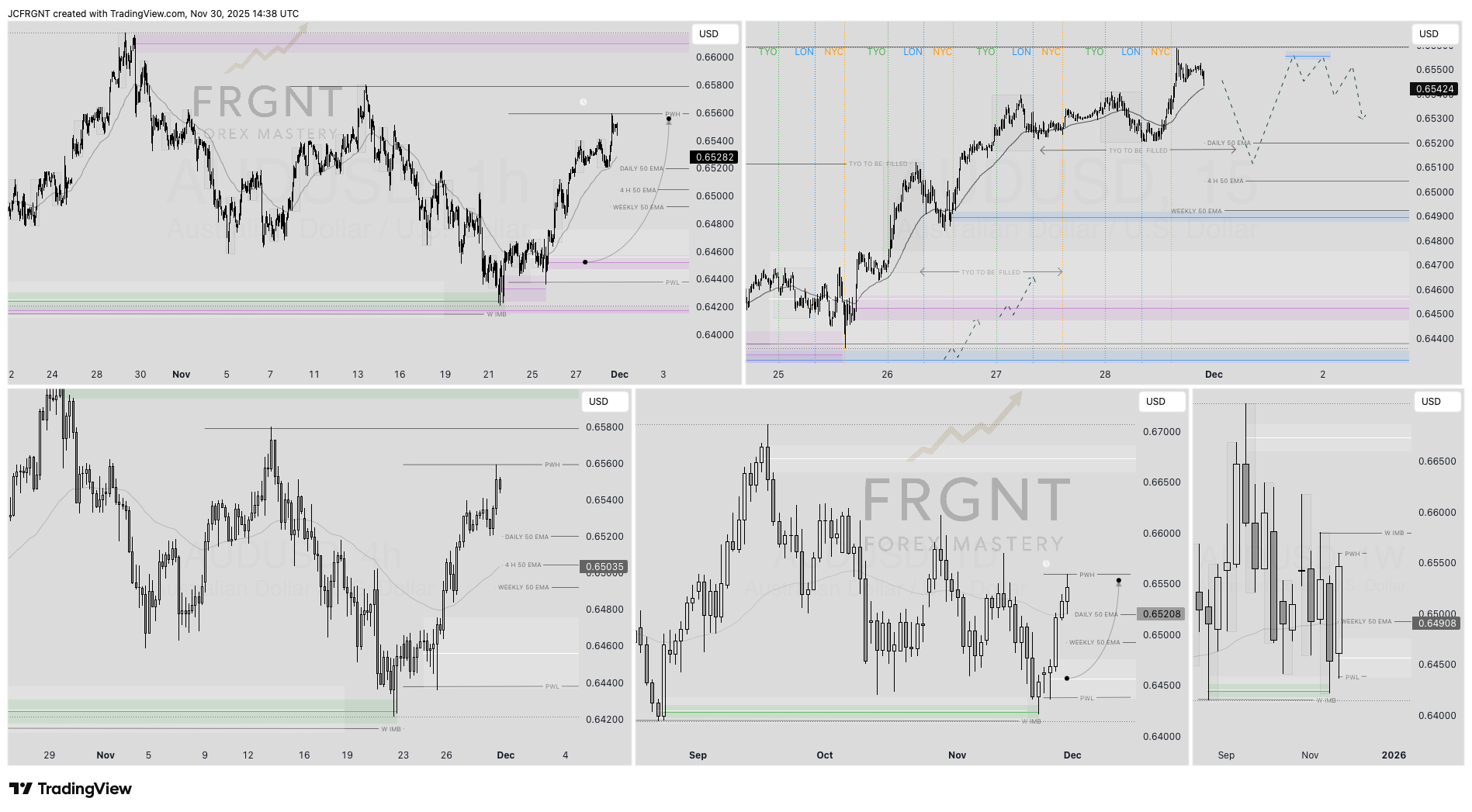Select the black 0.65282 current price tag
The image size is (1472, 812).
coord(714,157)
